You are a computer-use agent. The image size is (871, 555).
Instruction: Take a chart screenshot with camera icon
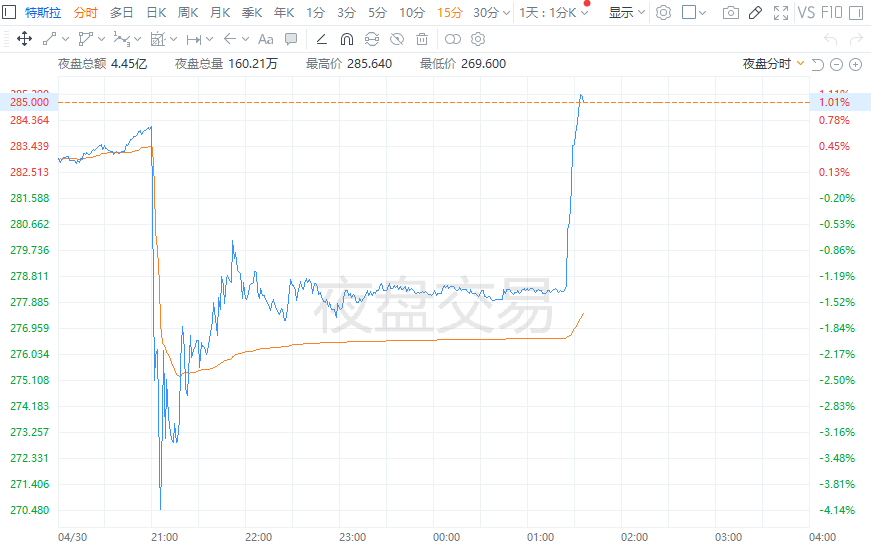730,12
